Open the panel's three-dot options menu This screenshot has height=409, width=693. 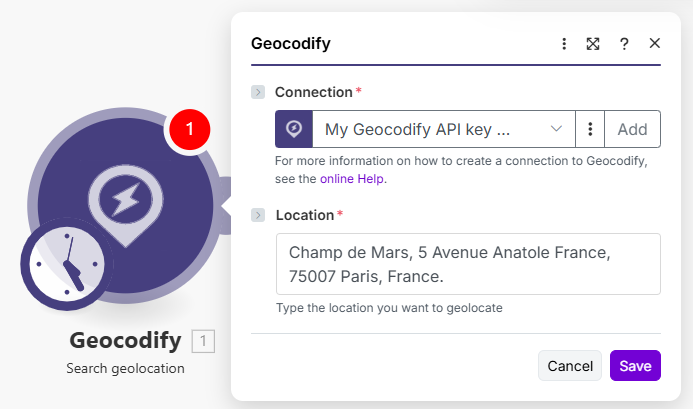[x=564, y=44]
